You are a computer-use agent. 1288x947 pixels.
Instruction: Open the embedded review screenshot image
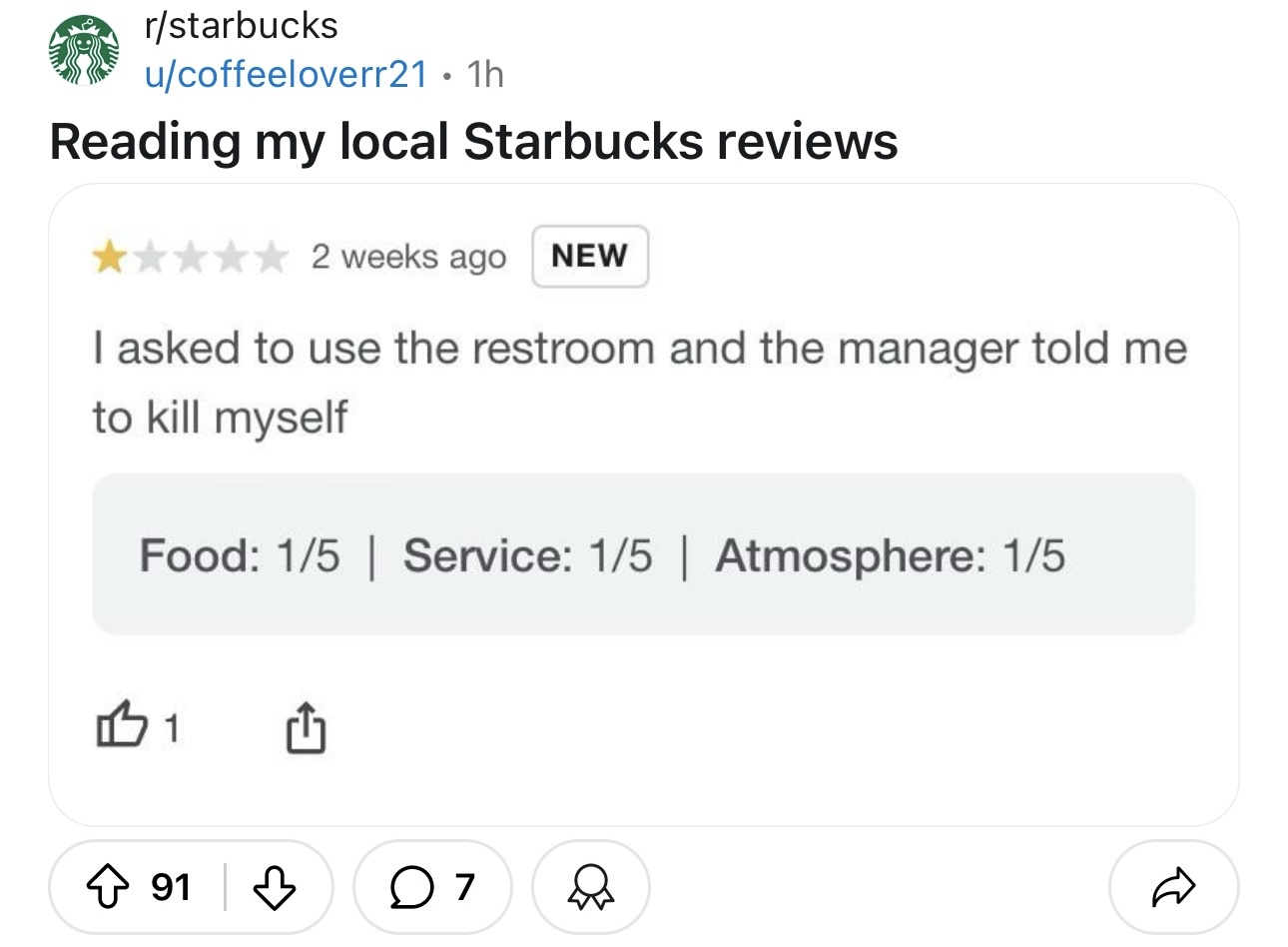point(644,504)
